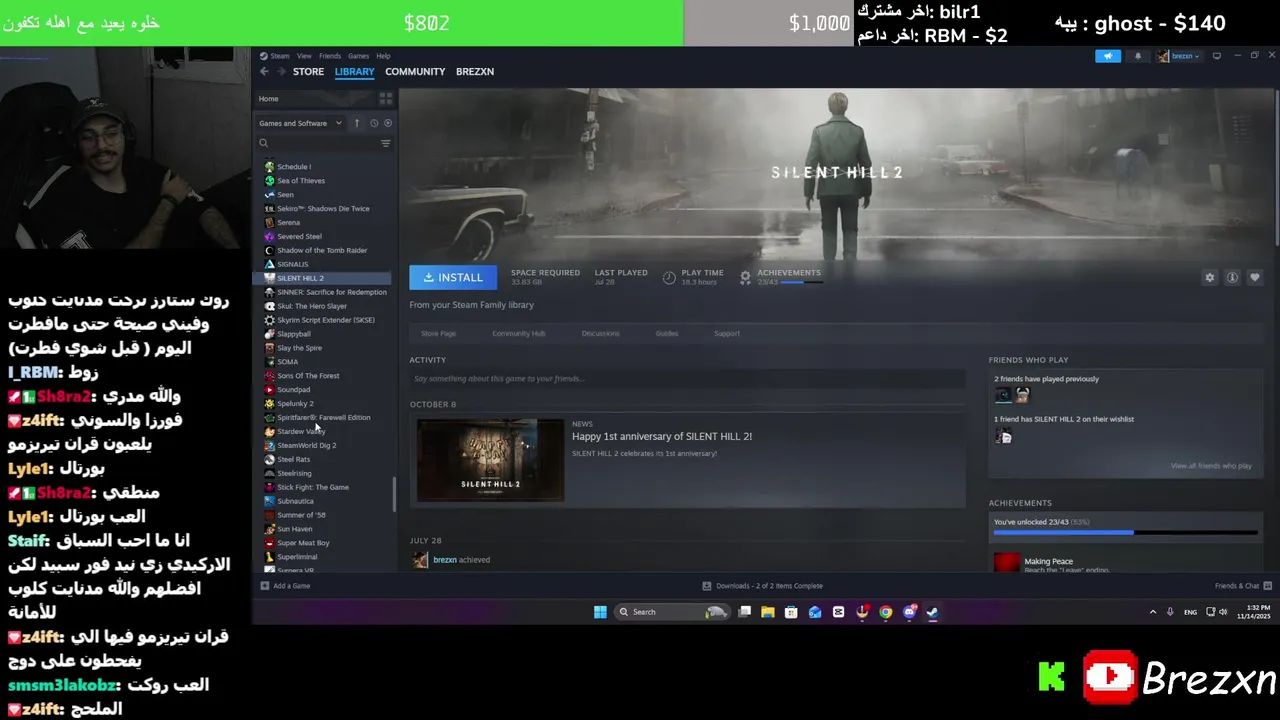Expand the brezxn account dropdown
The width and height of the screenshot is (1280, 720).
pos(1179,56)
